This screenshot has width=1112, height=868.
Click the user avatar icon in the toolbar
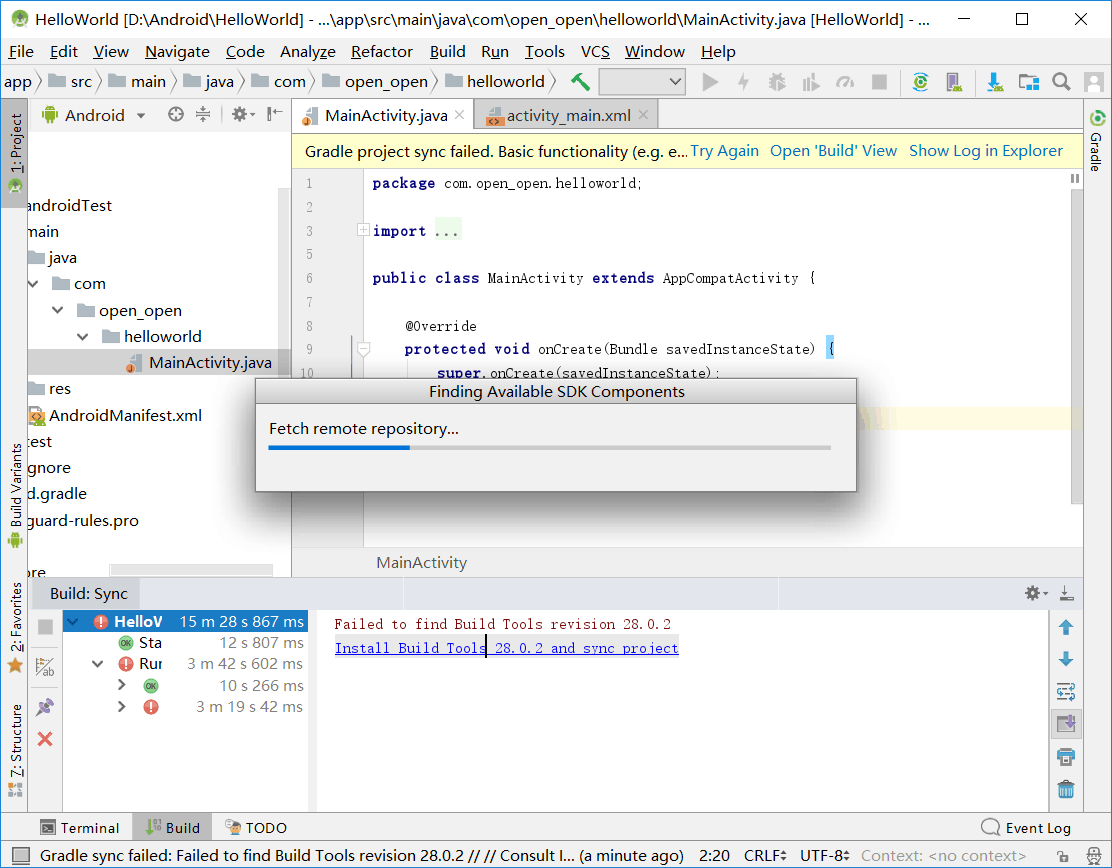point(1094,82)
